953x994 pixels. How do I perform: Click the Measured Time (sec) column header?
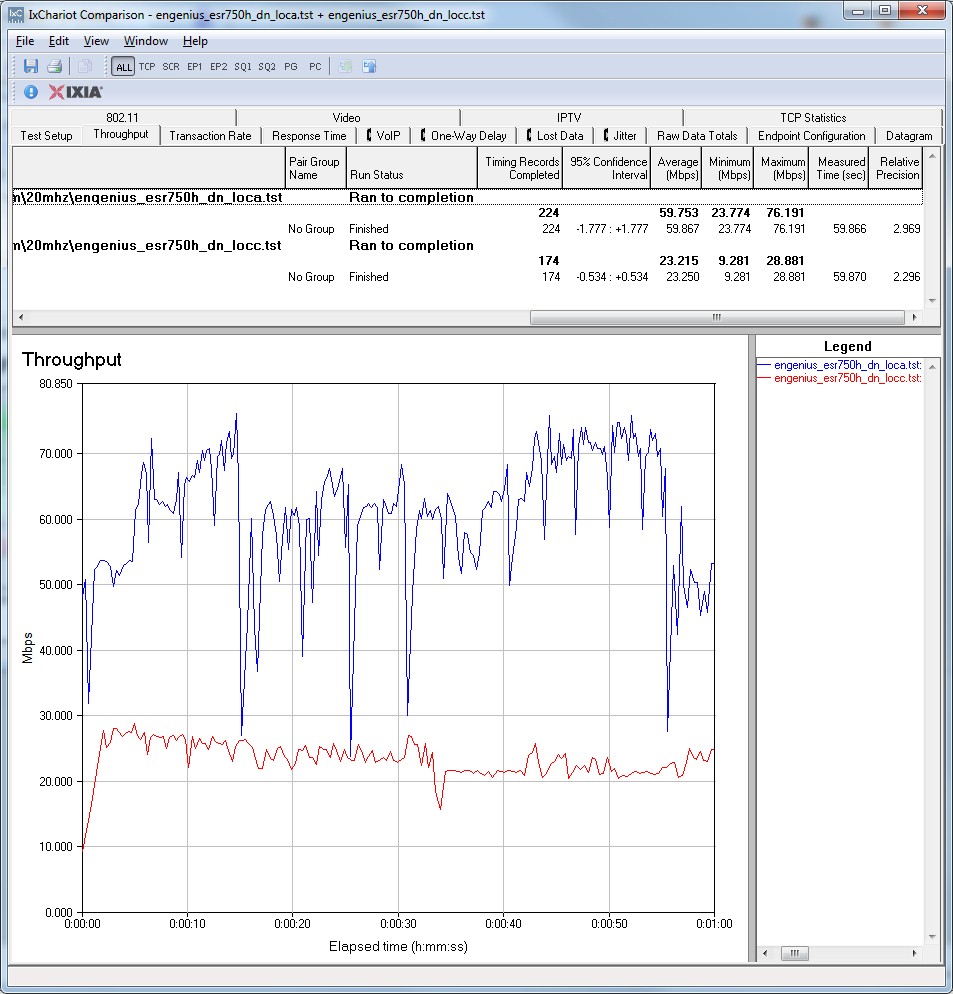point(839,168)
